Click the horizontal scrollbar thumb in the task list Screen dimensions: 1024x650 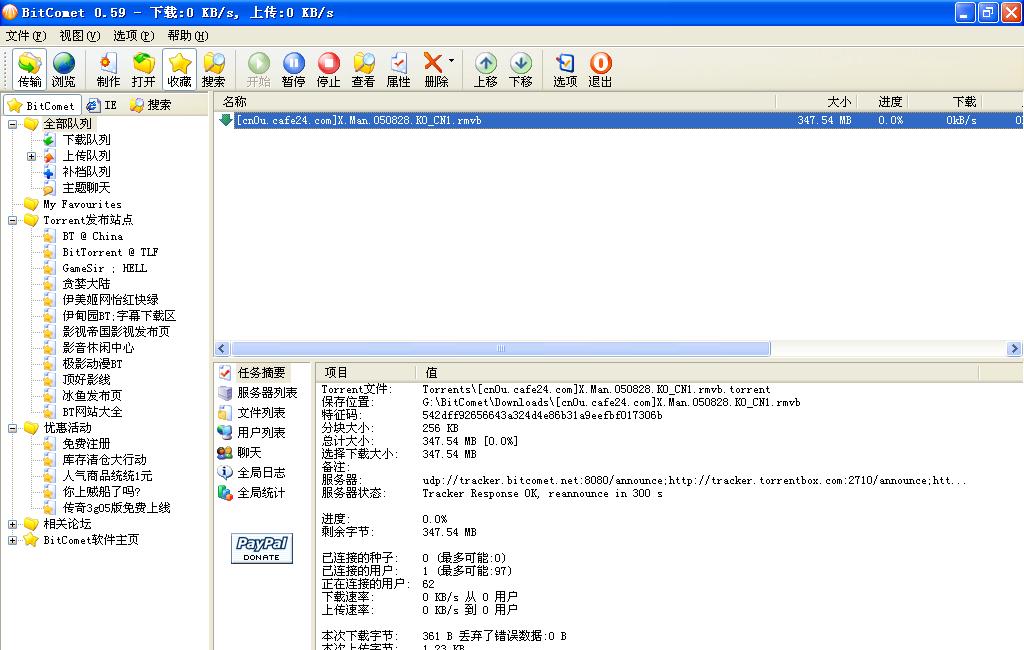coord(501,349)
